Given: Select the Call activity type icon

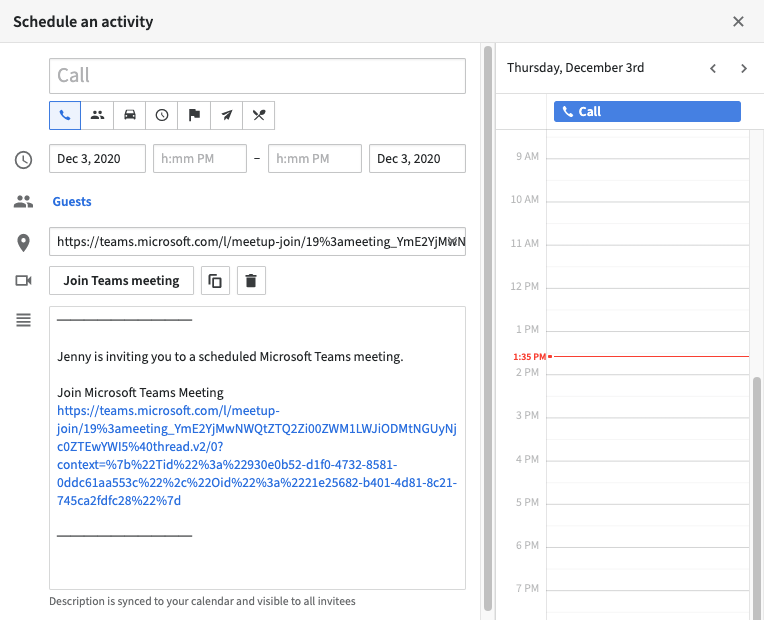Looking at the screenshot, I should tap(65, 116).
